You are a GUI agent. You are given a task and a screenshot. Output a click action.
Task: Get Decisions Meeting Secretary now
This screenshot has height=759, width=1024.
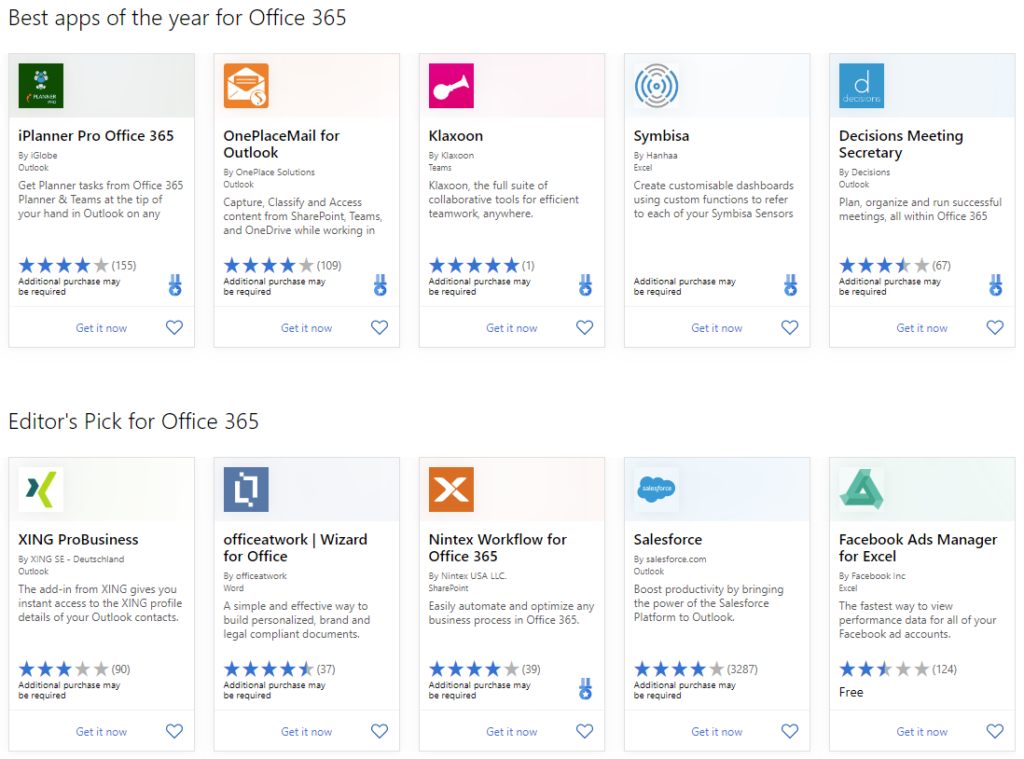pyautogui.click(x=921, y=328)
